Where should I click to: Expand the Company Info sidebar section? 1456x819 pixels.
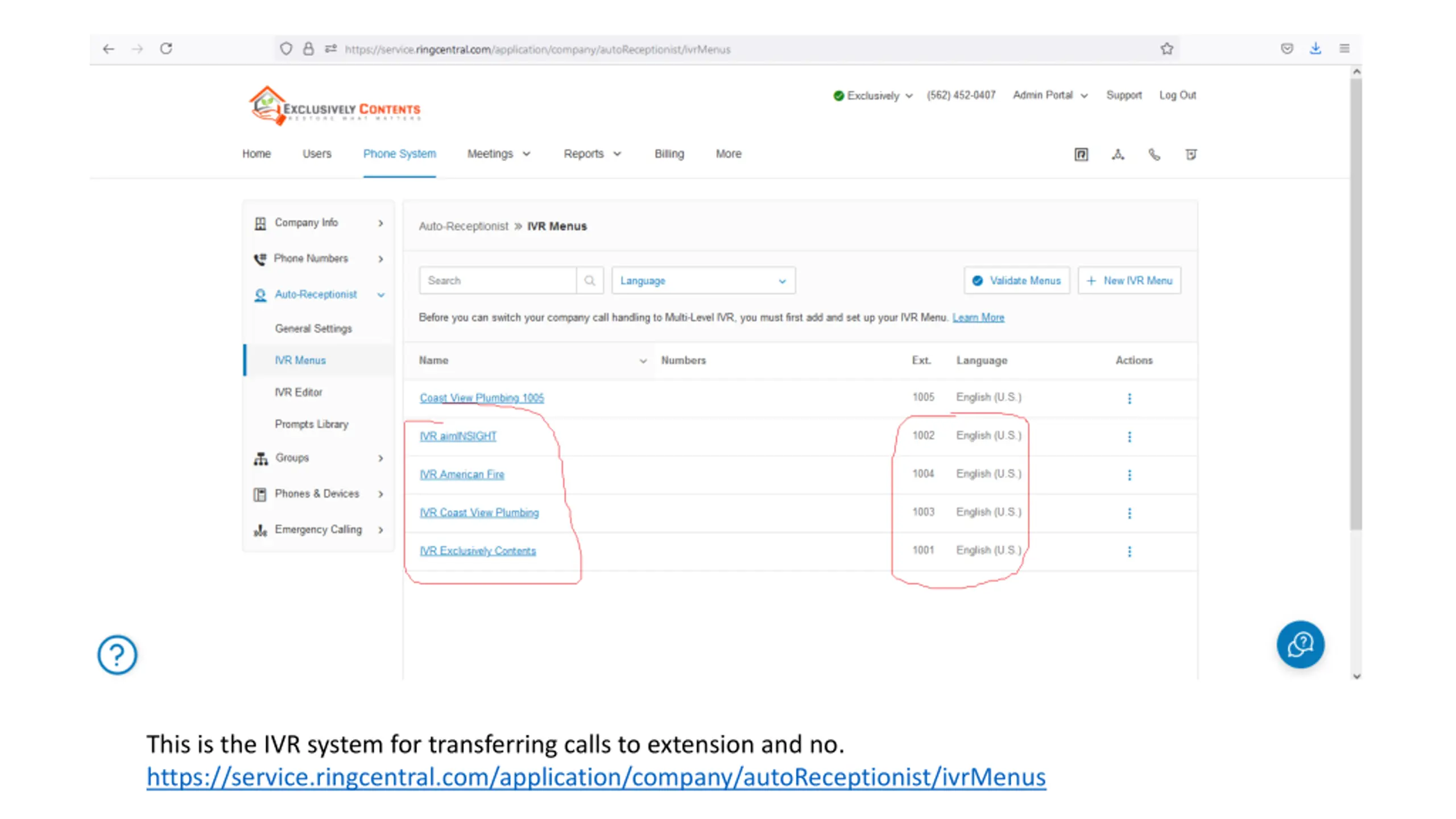(x=318, y=222)
